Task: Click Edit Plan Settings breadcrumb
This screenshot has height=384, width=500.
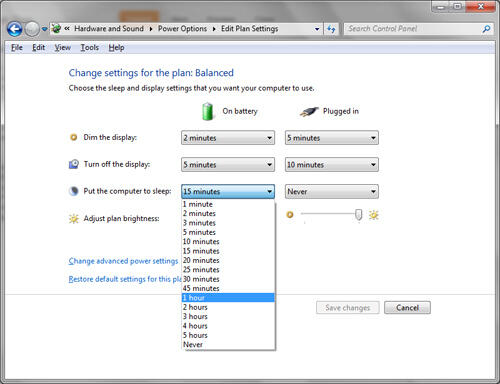Action: coord(249,29)
